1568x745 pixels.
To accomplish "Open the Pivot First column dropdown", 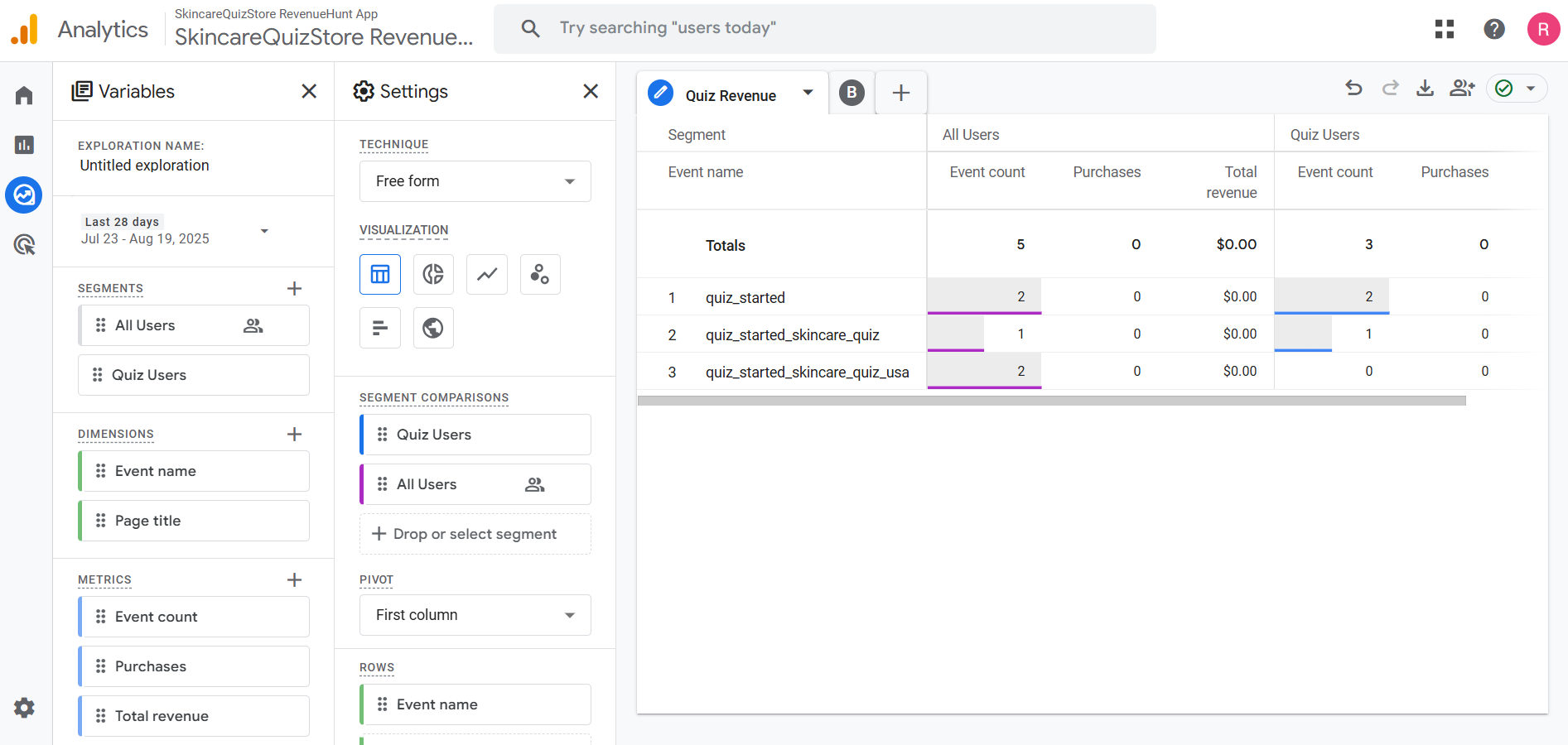I will (475, 615).
